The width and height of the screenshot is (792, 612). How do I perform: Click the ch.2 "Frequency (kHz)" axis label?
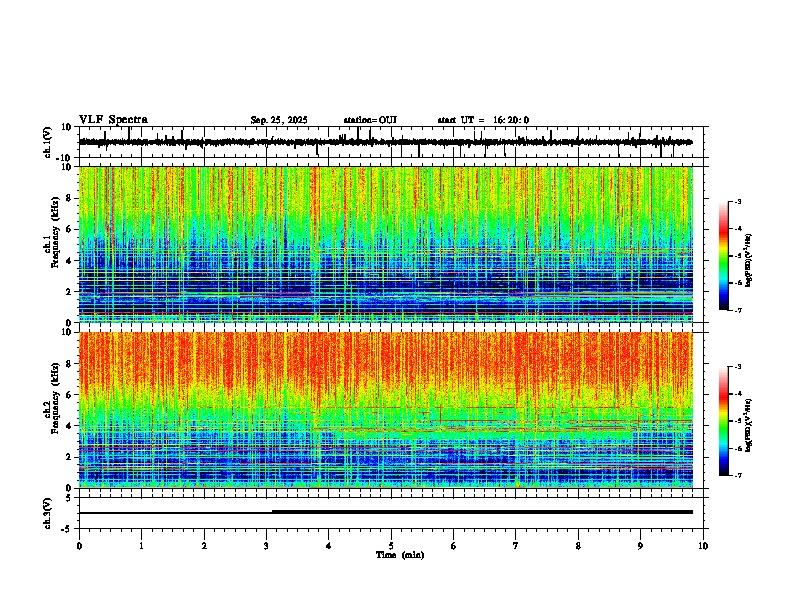[x=55, y=398]
